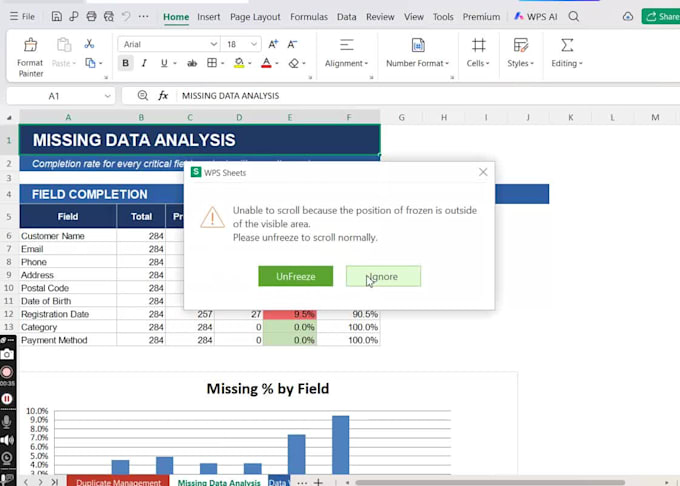Open the Duplicate Management sheet tab
Screen dimensions: 680x486
(118, 481)
